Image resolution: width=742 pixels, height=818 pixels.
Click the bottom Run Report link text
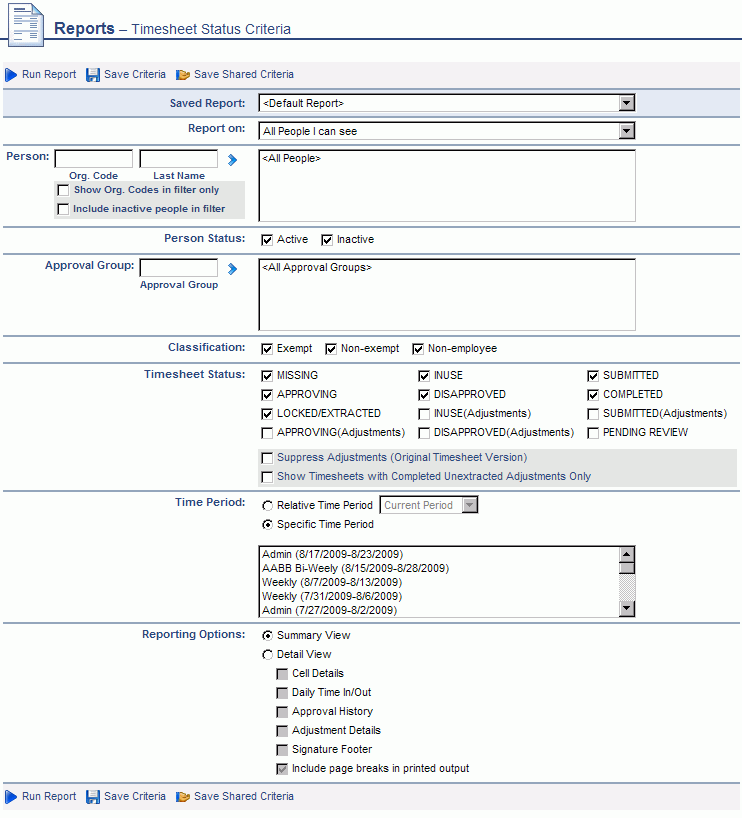[x=49, y=796]
